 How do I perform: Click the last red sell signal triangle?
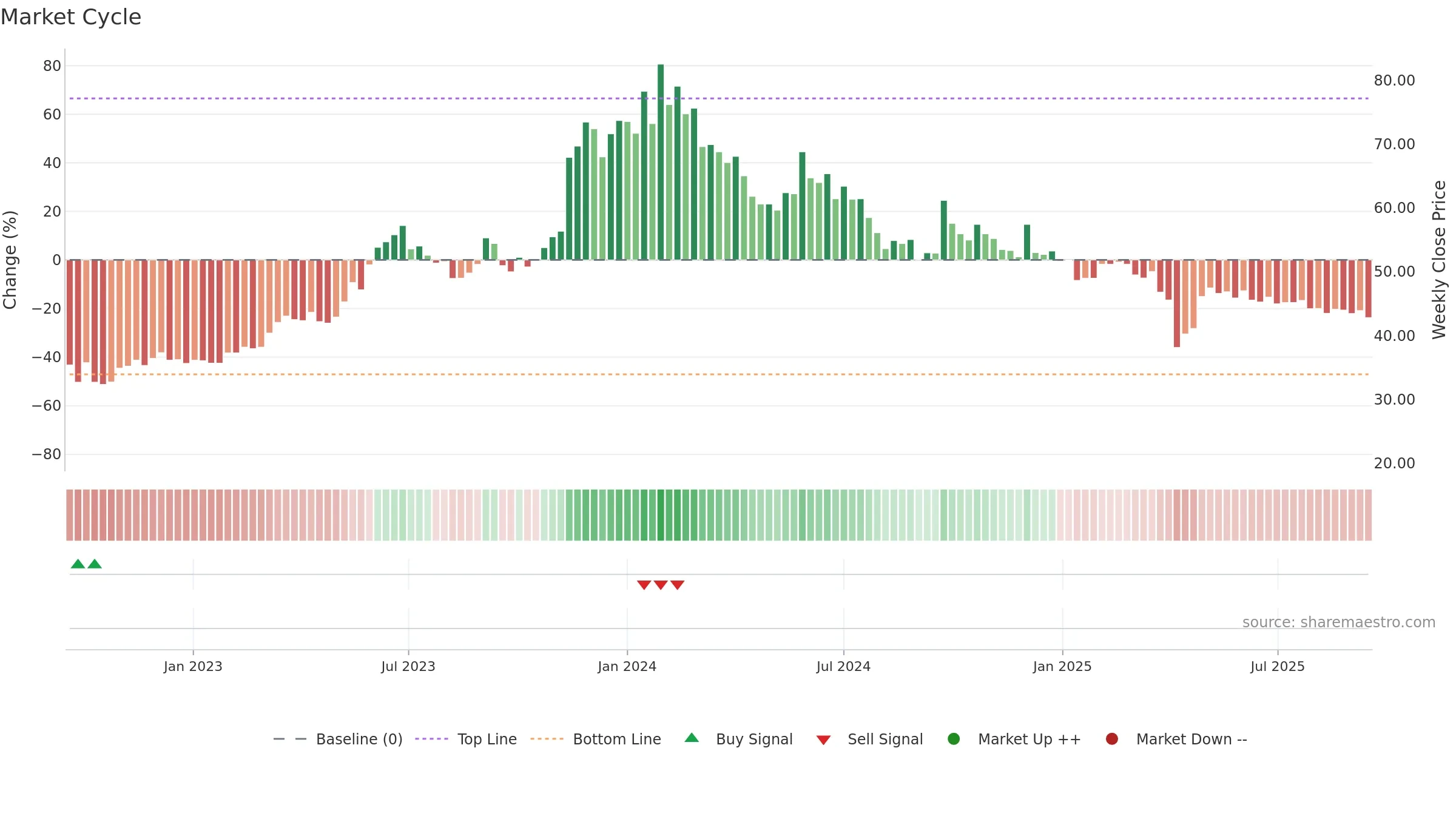[x=678, y=585]
